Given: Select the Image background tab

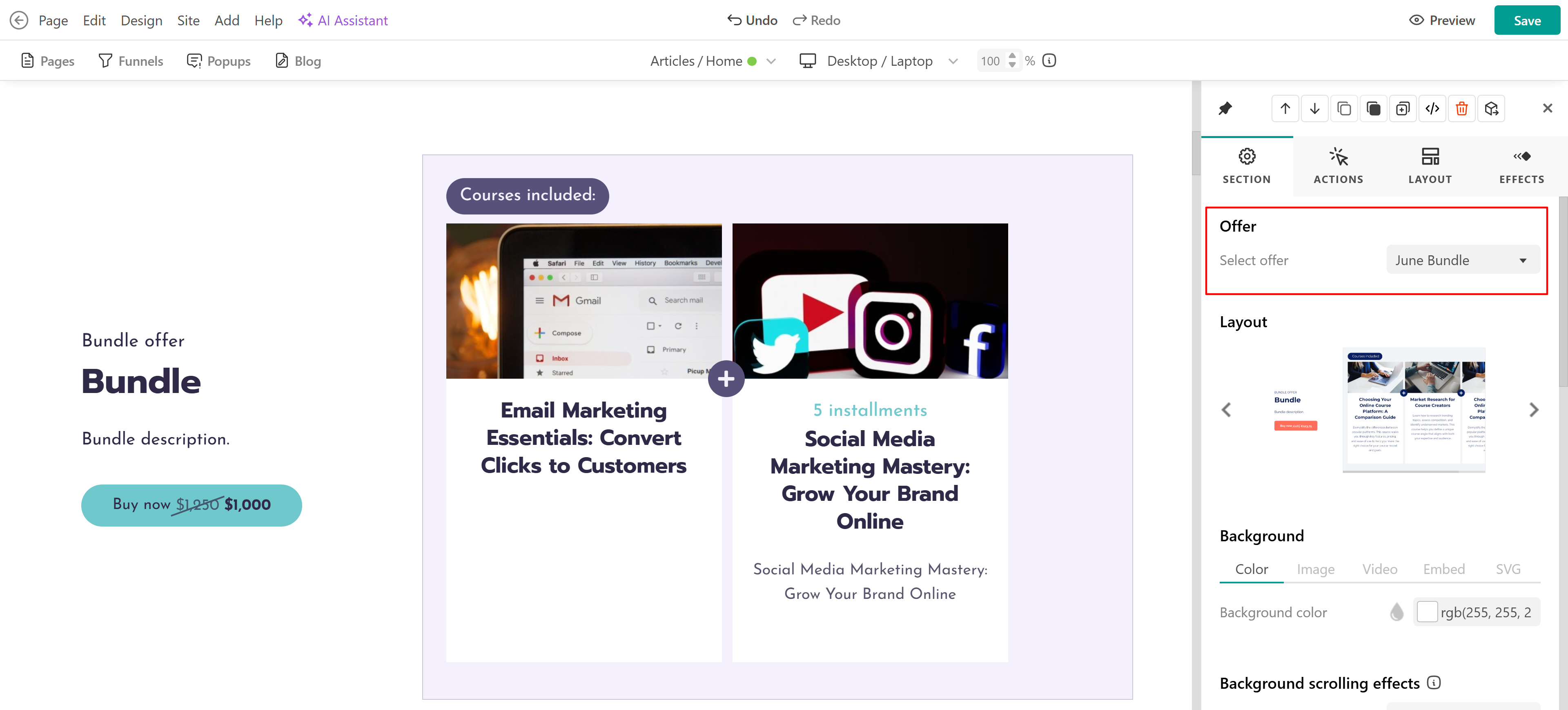Looking at the screenshot, I should (1315, 569).
